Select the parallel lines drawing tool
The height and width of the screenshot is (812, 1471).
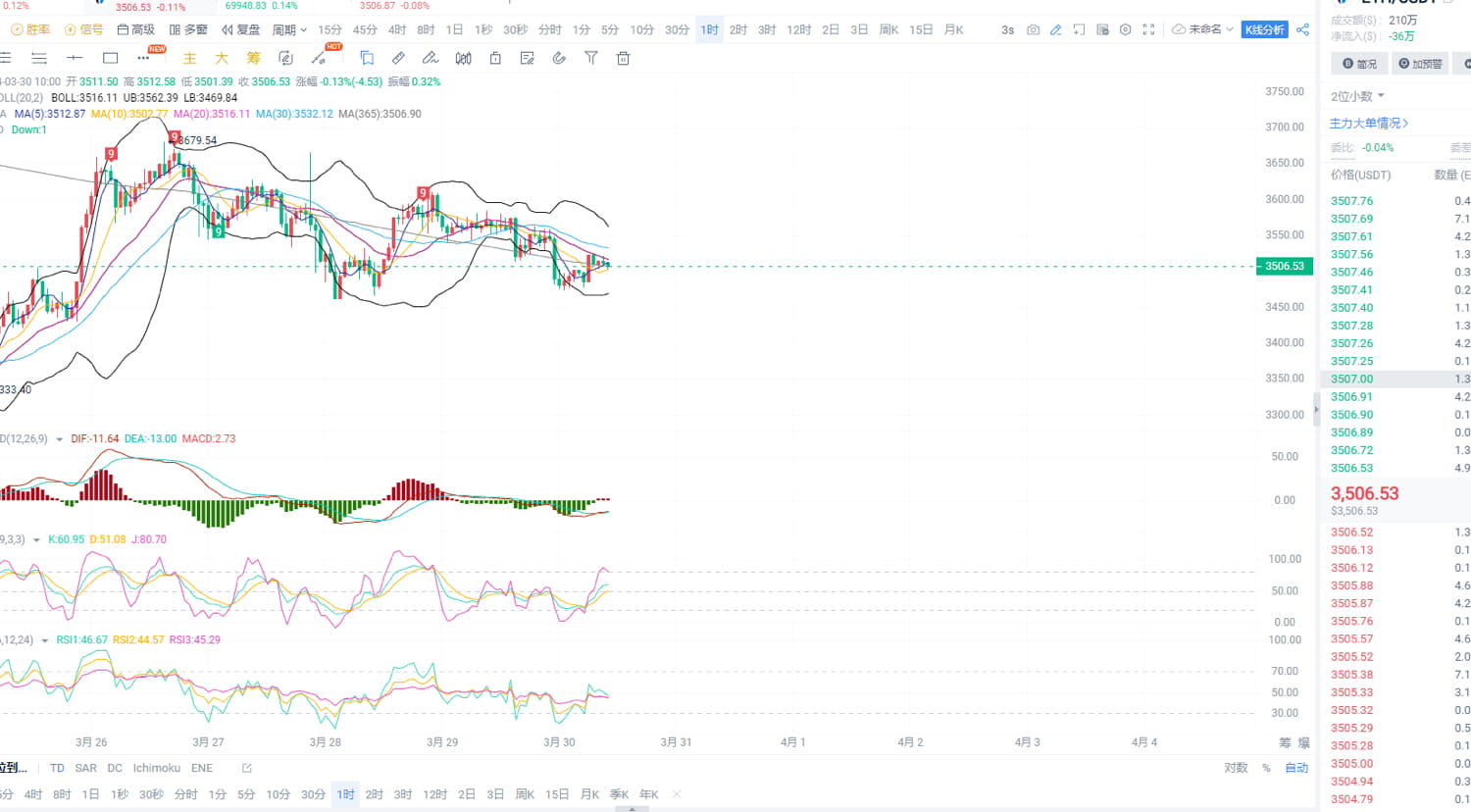tap(39, 58)
